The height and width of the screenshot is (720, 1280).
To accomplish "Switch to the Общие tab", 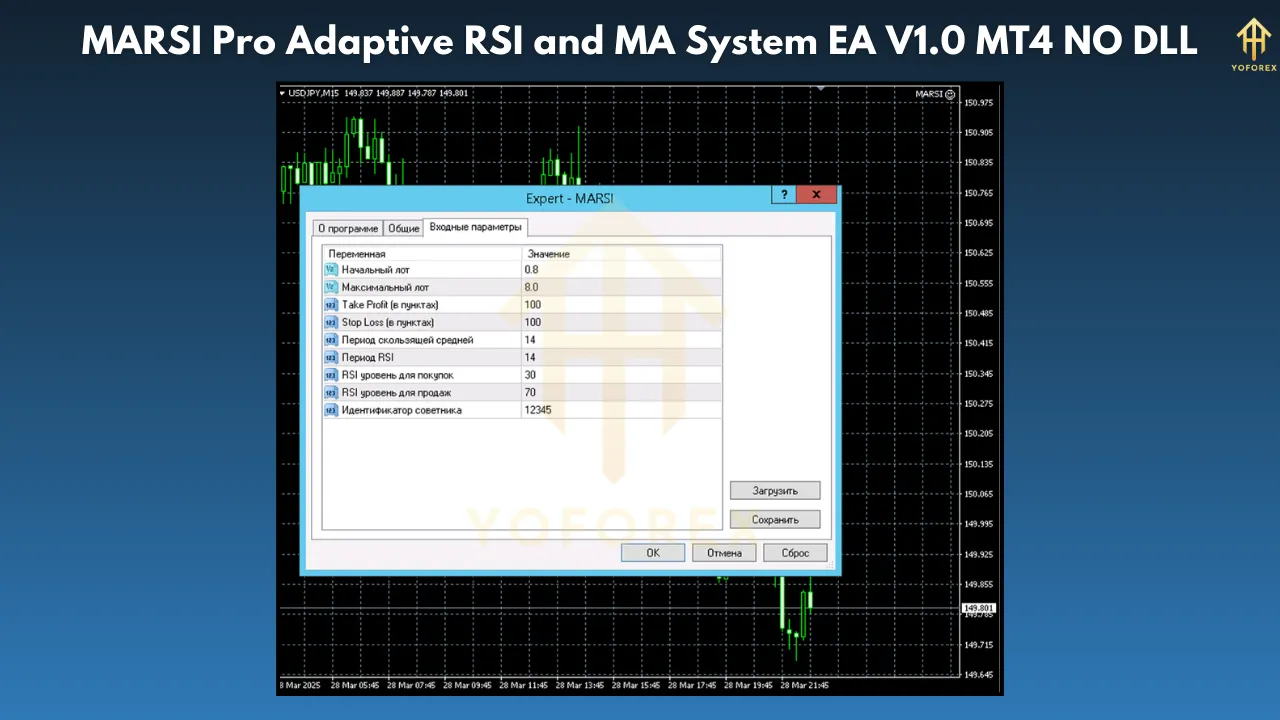I will [x=403, y=228].
